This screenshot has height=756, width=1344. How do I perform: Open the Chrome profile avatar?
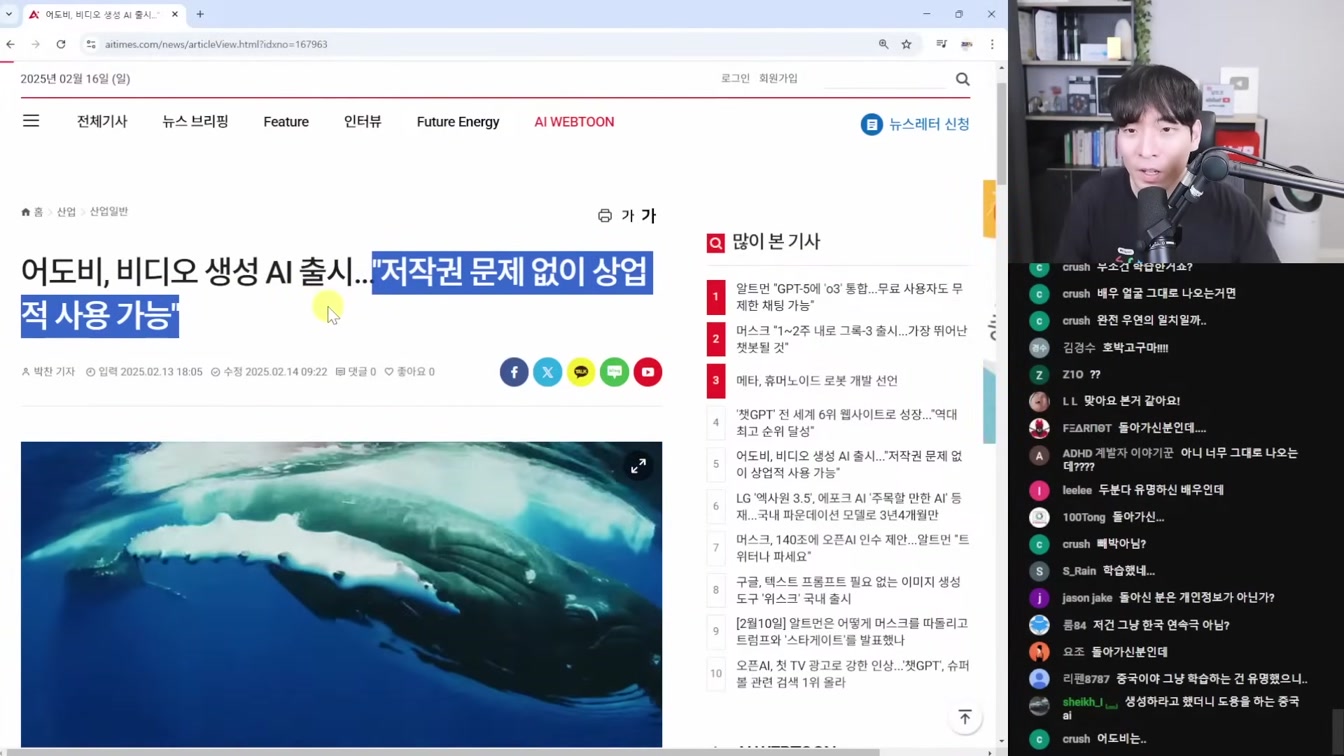967,44
